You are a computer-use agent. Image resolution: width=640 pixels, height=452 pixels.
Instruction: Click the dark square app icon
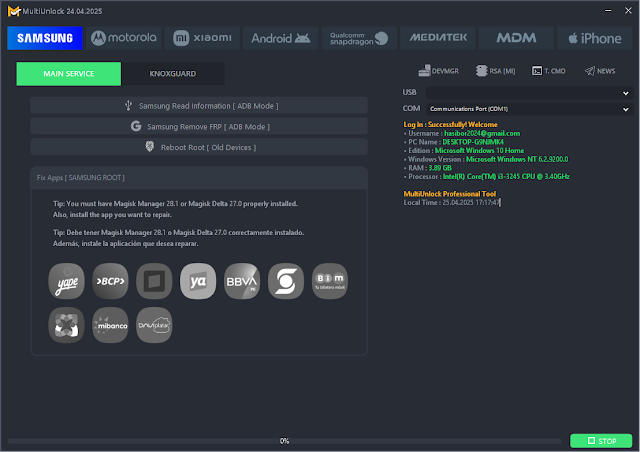tap(154, 281)
